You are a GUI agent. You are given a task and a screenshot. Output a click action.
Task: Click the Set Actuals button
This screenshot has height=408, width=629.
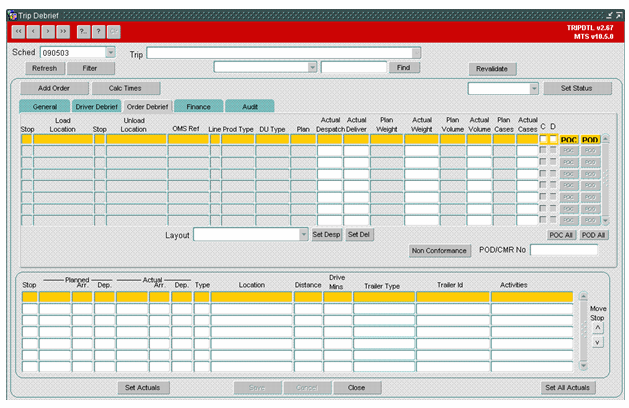click(x=143, y=388)
